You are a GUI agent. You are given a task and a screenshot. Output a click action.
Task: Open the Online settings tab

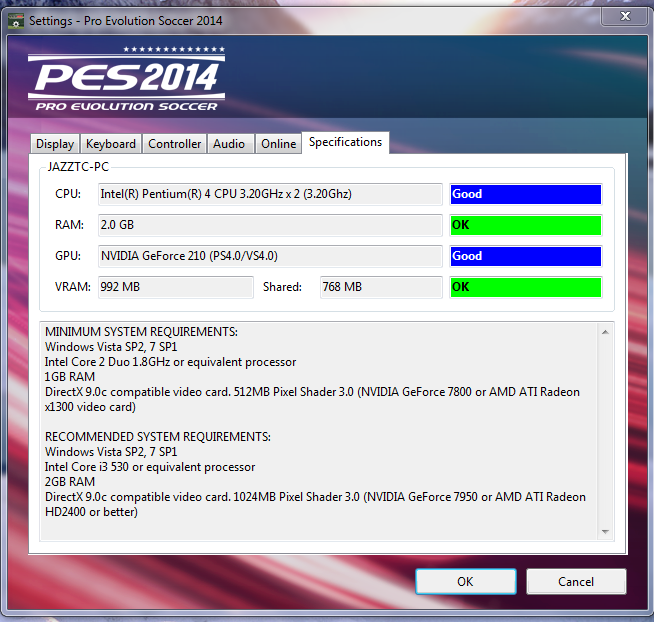(279, 144)
